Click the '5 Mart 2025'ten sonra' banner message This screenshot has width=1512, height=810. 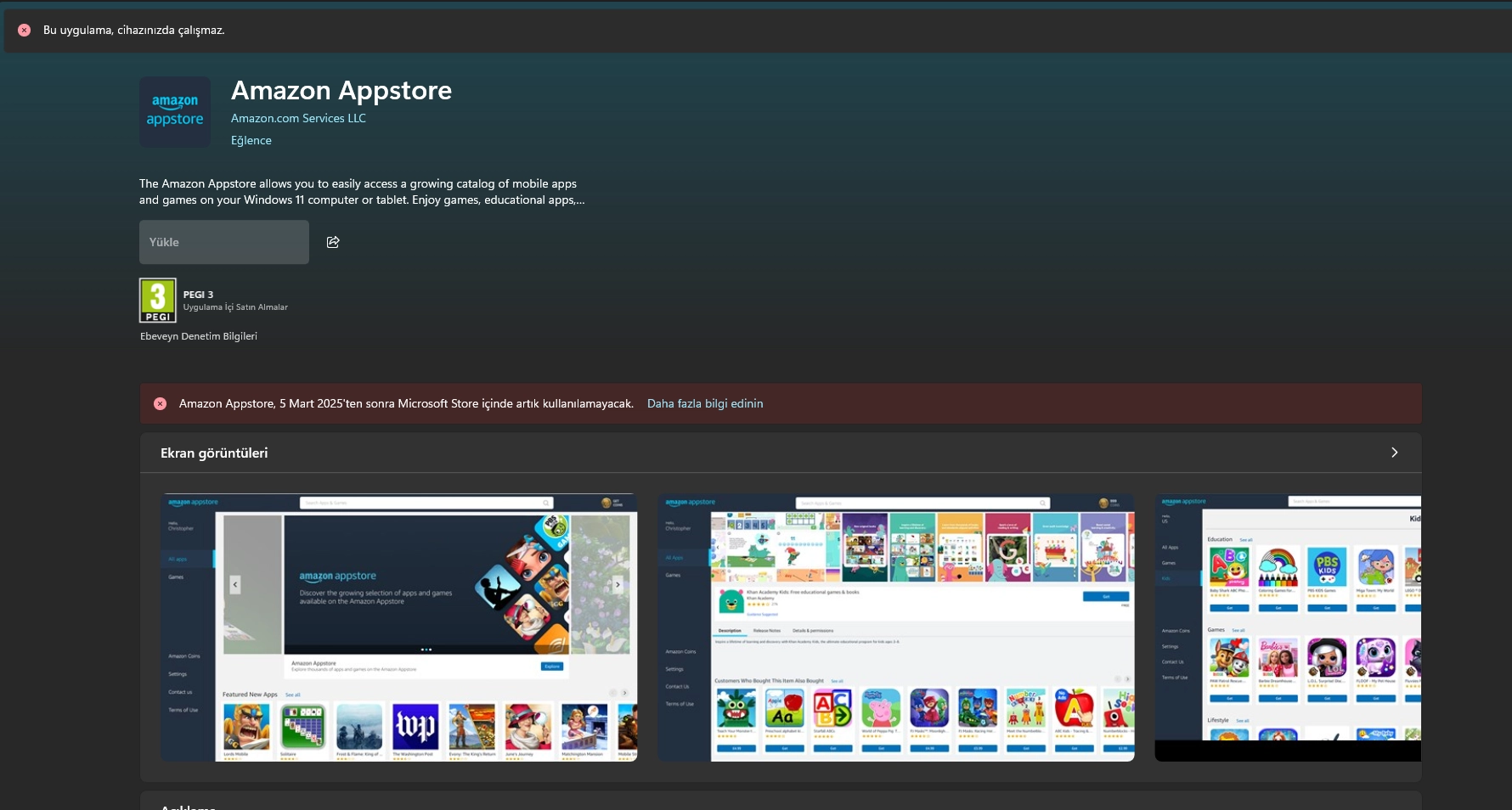tap(406, 403)
